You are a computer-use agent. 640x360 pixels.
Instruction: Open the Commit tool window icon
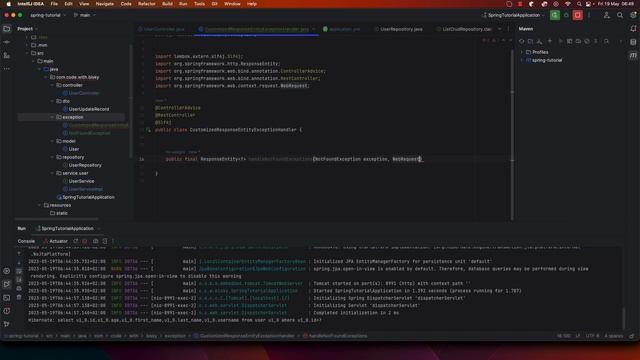pos(7,42)
